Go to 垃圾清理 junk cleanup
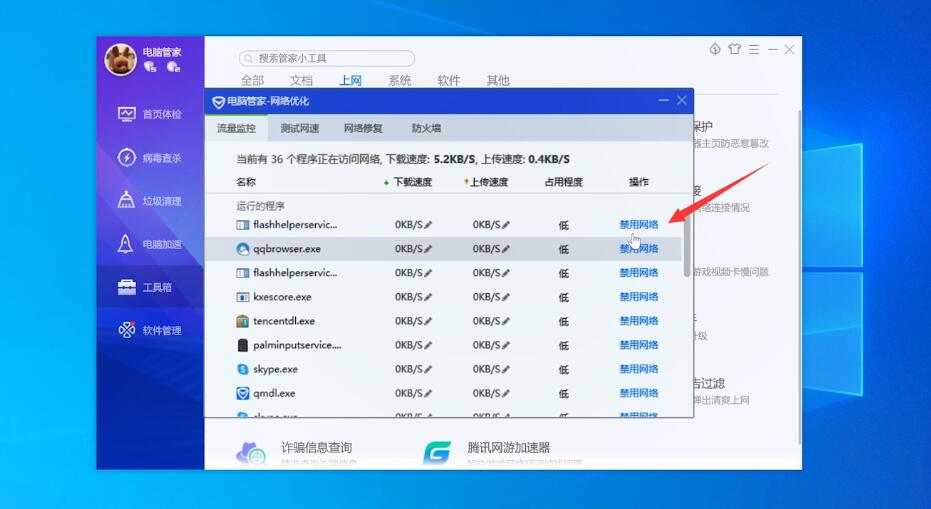Viewport: 931px width, 509px height. 150,201
